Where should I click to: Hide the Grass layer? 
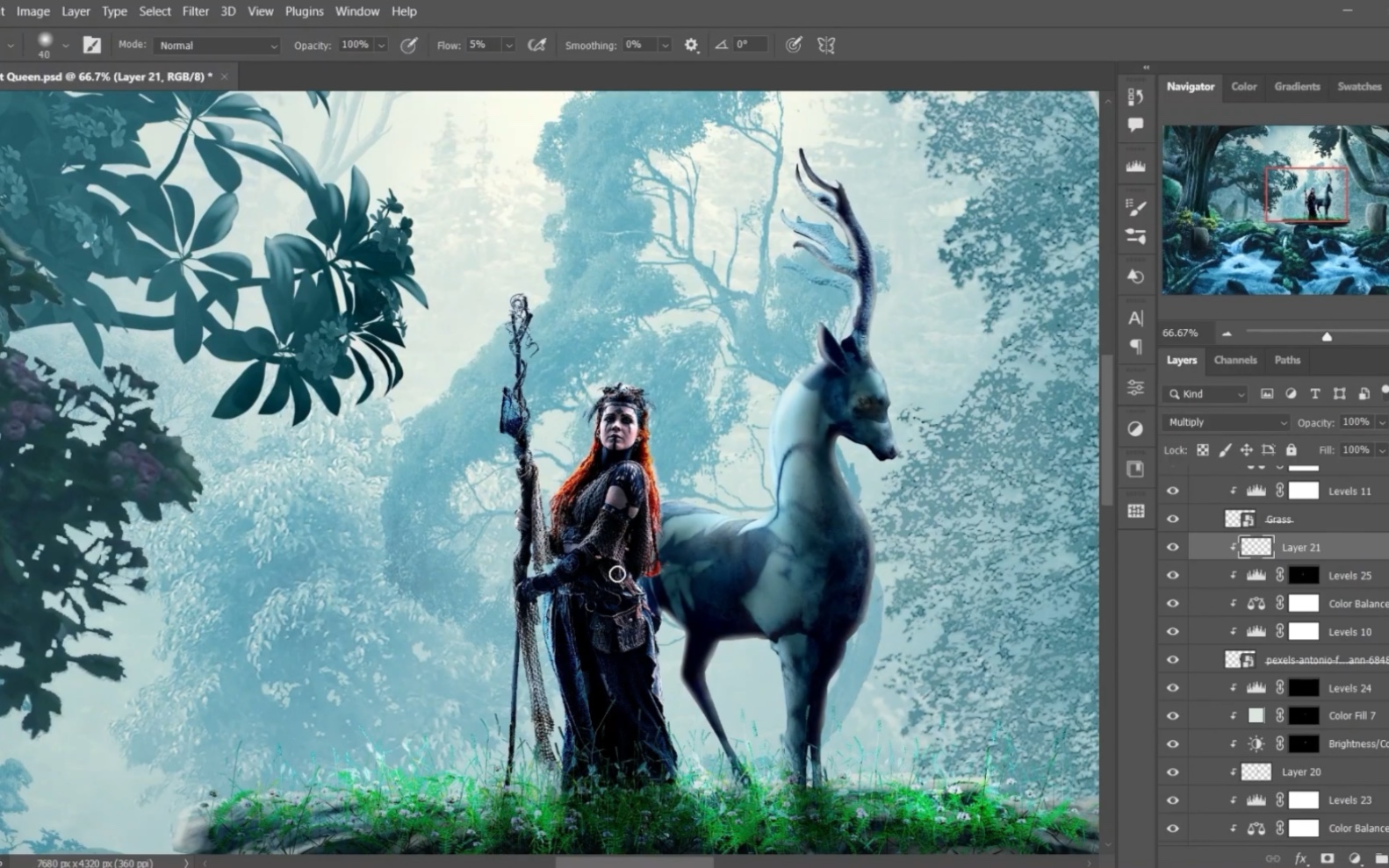(1172, 520)
